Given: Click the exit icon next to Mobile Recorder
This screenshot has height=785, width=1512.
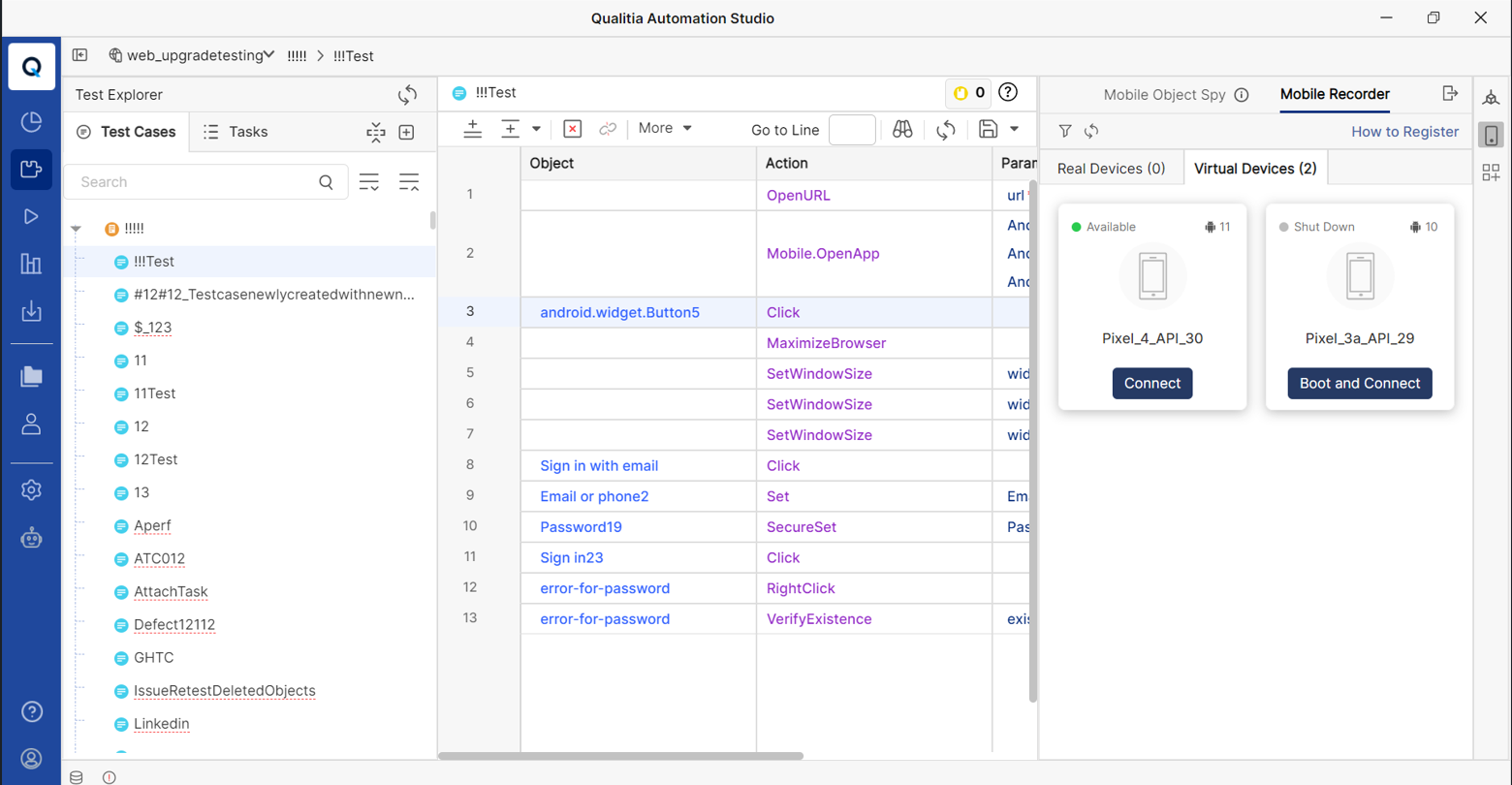Looking at the screenshot, I should click(x=1450, y=93).
